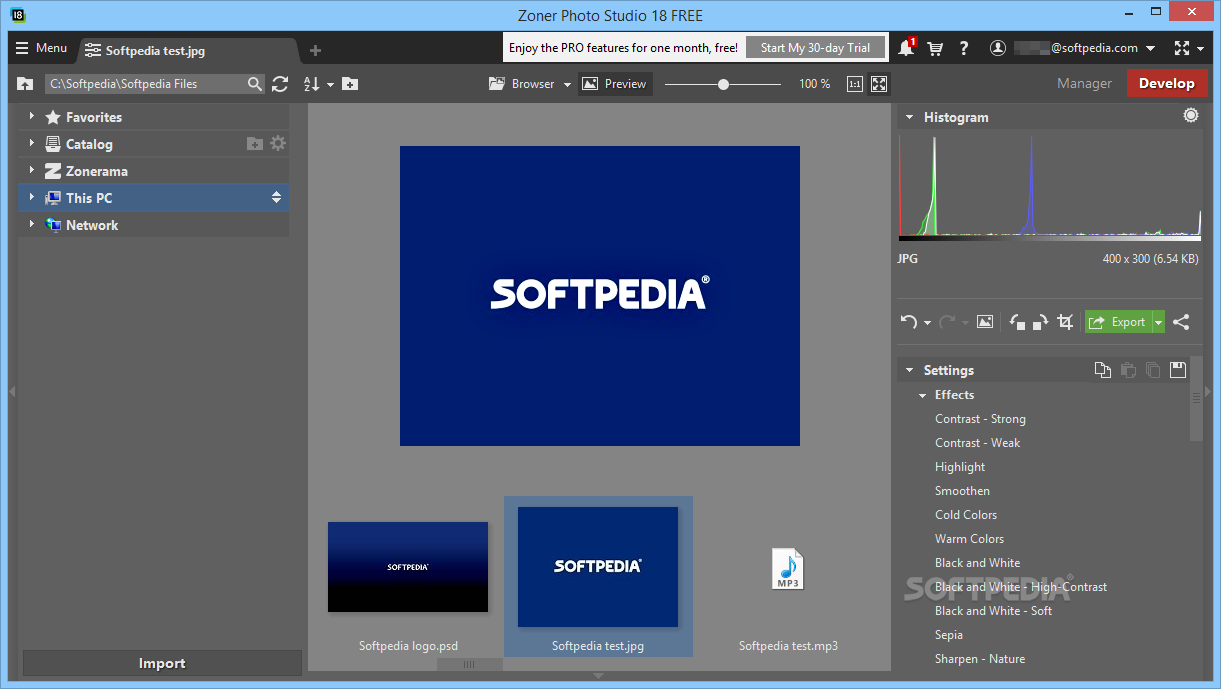Screen dimensions: 1221x689
Task: Collapse the Settings panel
Action: [x=909, y=370]
